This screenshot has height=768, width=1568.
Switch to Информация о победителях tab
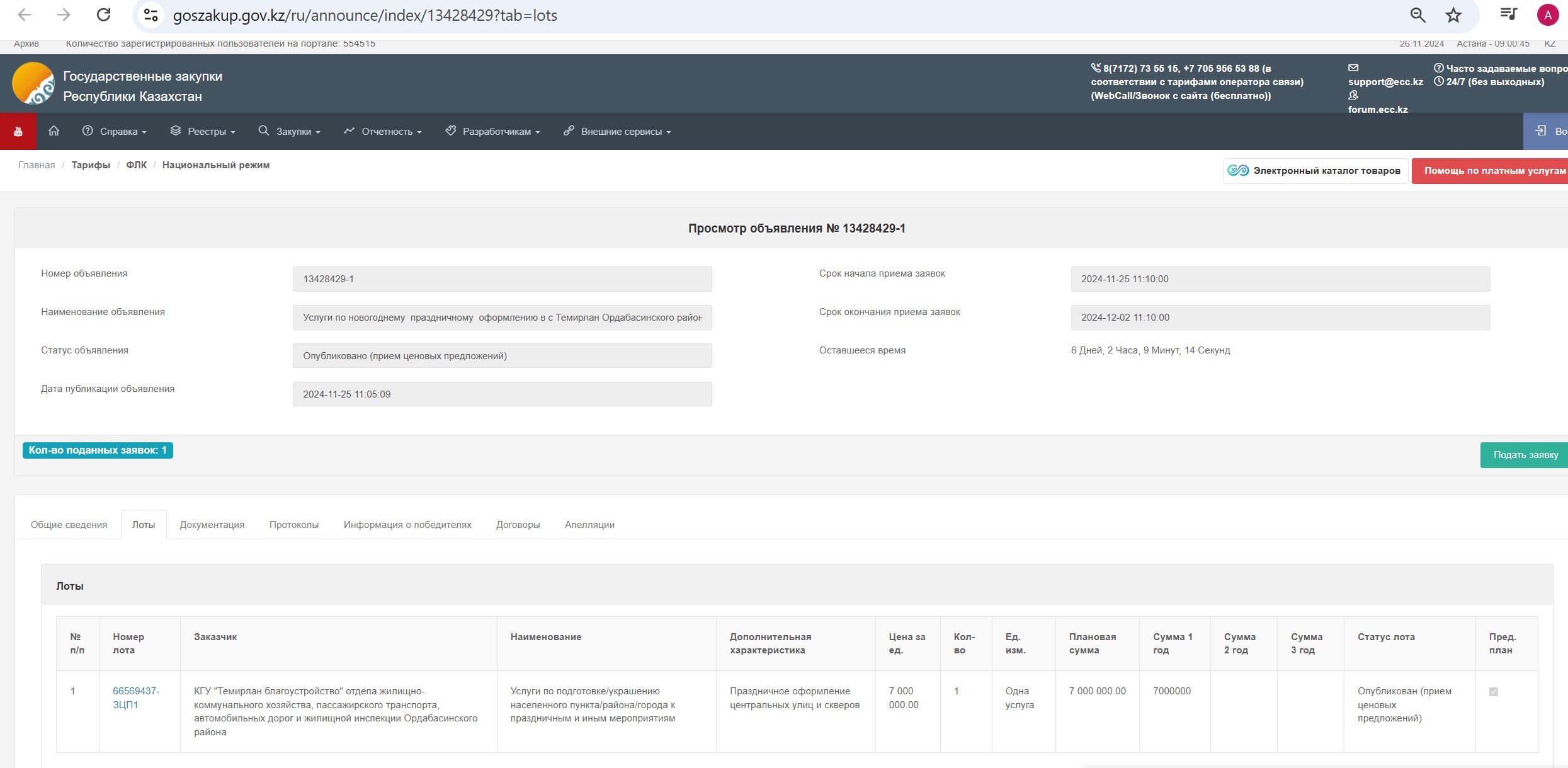pos(407,524)
